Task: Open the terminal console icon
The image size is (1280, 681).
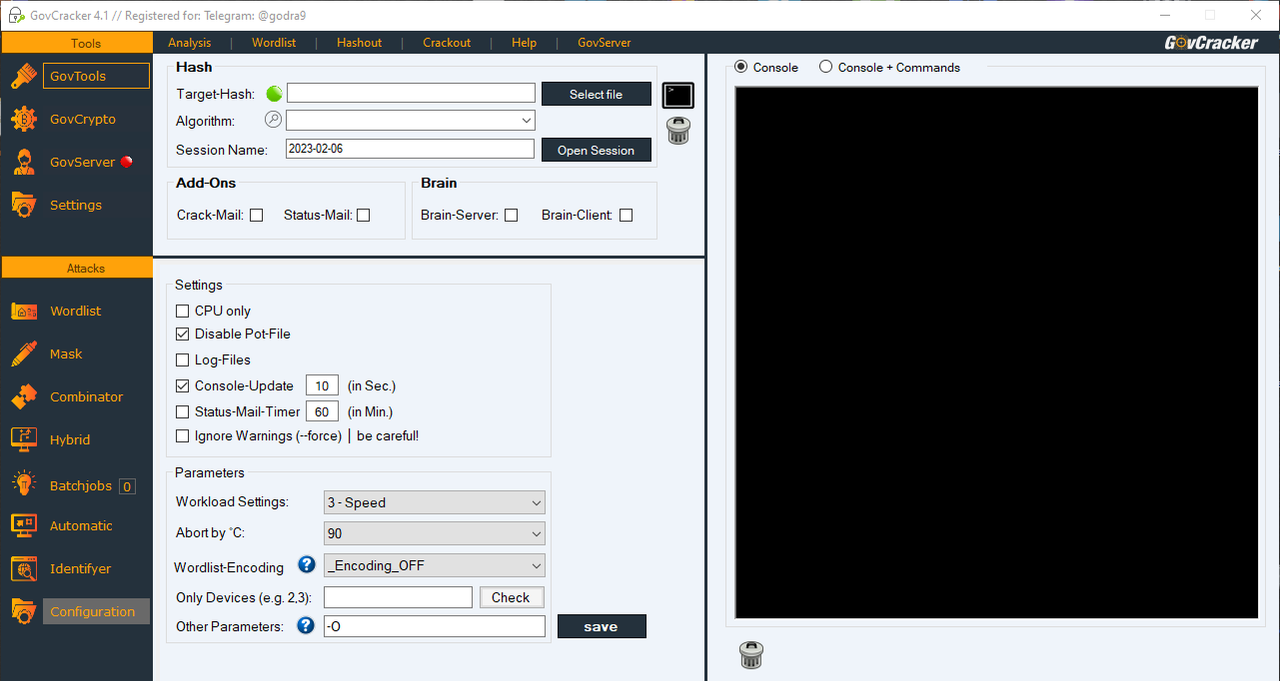Action: coord(678,95)
